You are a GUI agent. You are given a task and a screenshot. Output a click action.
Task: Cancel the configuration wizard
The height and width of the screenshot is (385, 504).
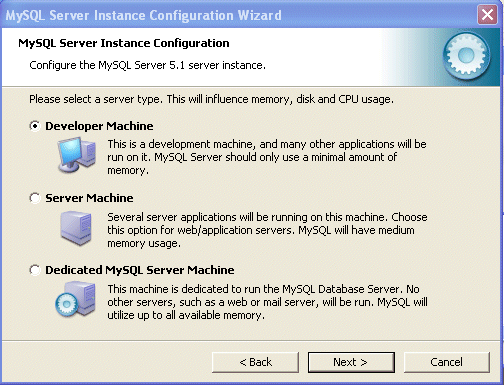tap(447, 362)
